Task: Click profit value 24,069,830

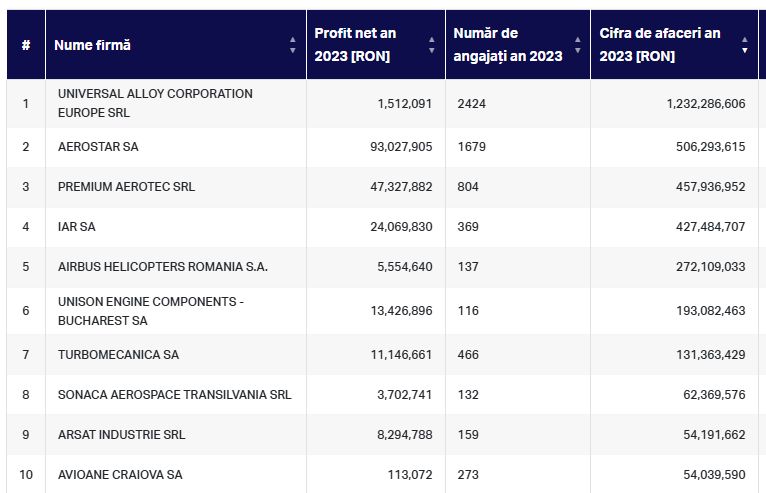Action: pyautogui.click(x=401, y=227)
